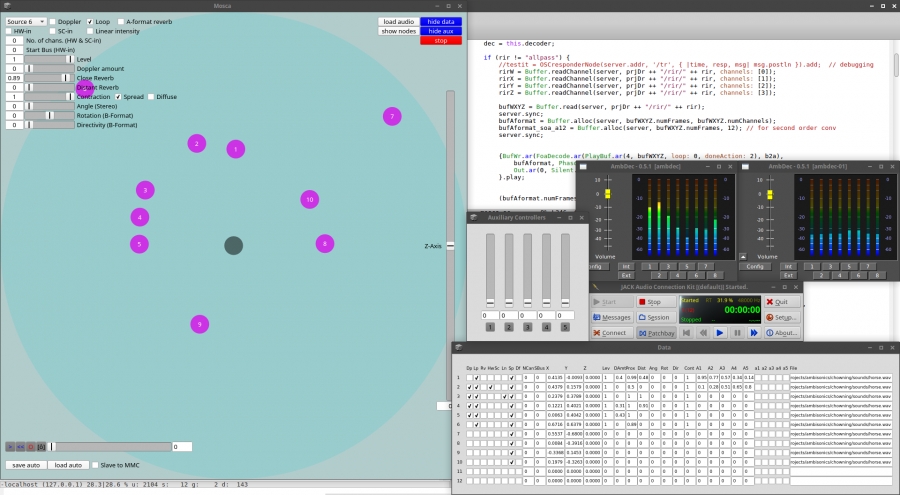Pick source node 4 on the map
This screenshot has height=495, width=900.
[139, 217]
